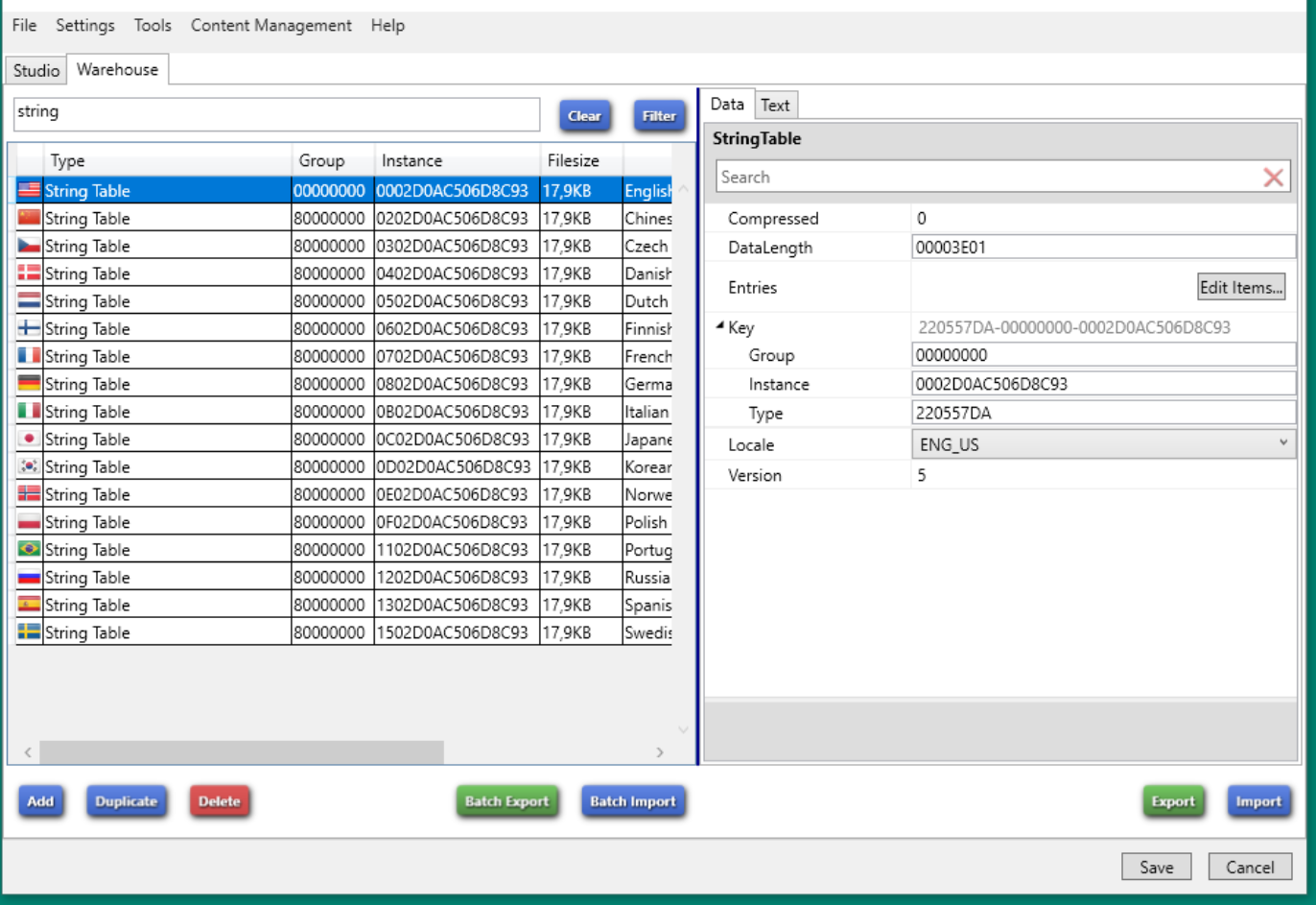Click the French flag icon
The width and height of the screenshot is (1316, 905).
click(29, 356)
